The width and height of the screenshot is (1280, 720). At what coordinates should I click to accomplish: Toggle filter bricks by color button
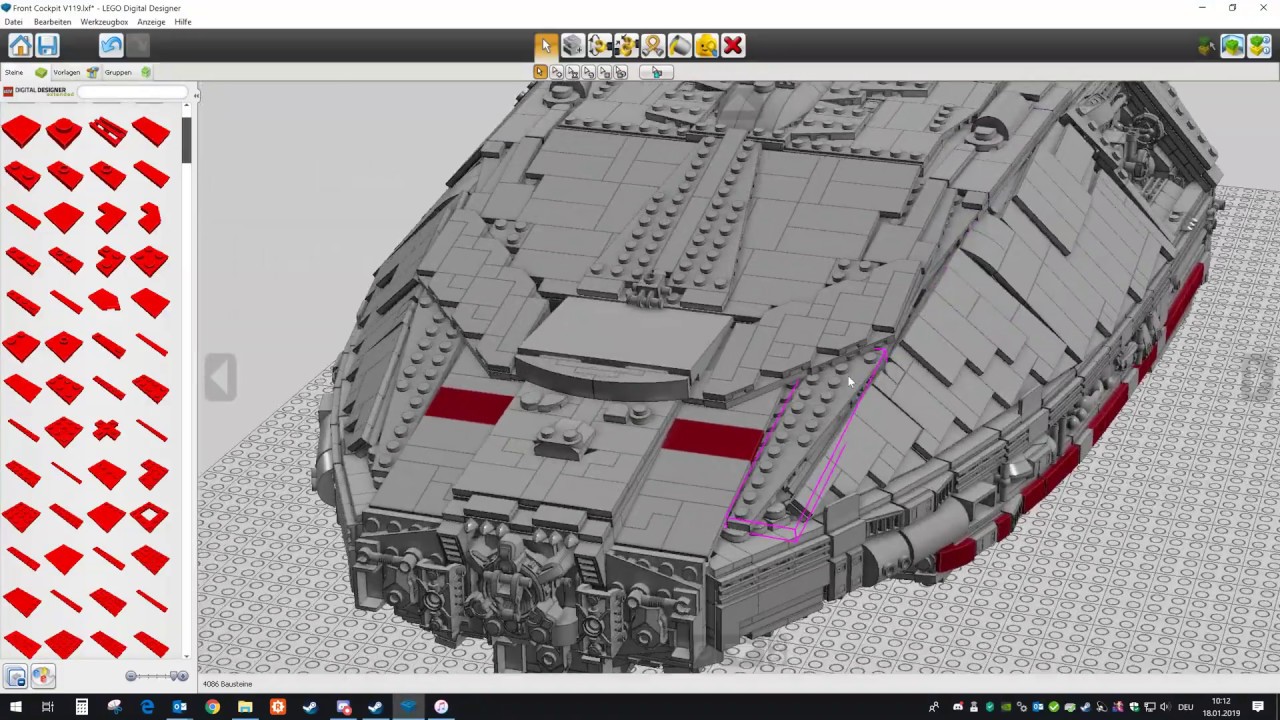point(41,676)
